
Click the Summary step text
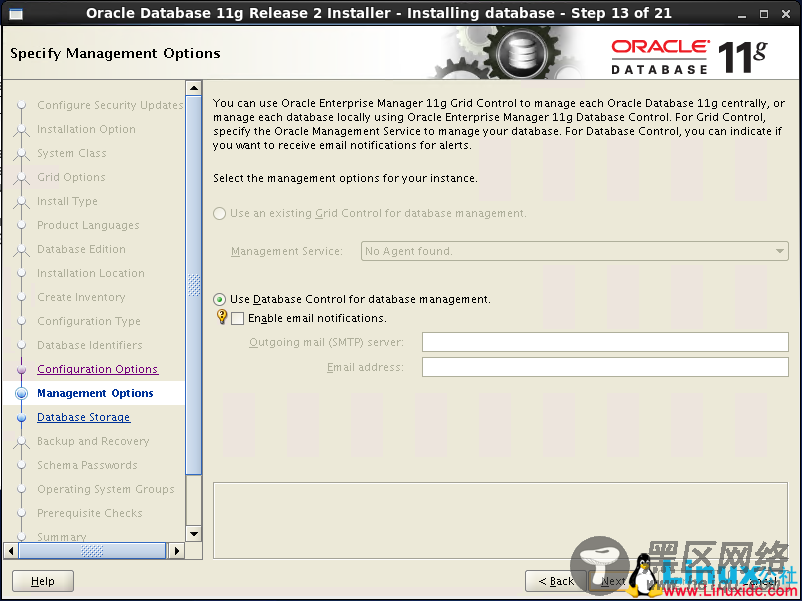point(61,537)
